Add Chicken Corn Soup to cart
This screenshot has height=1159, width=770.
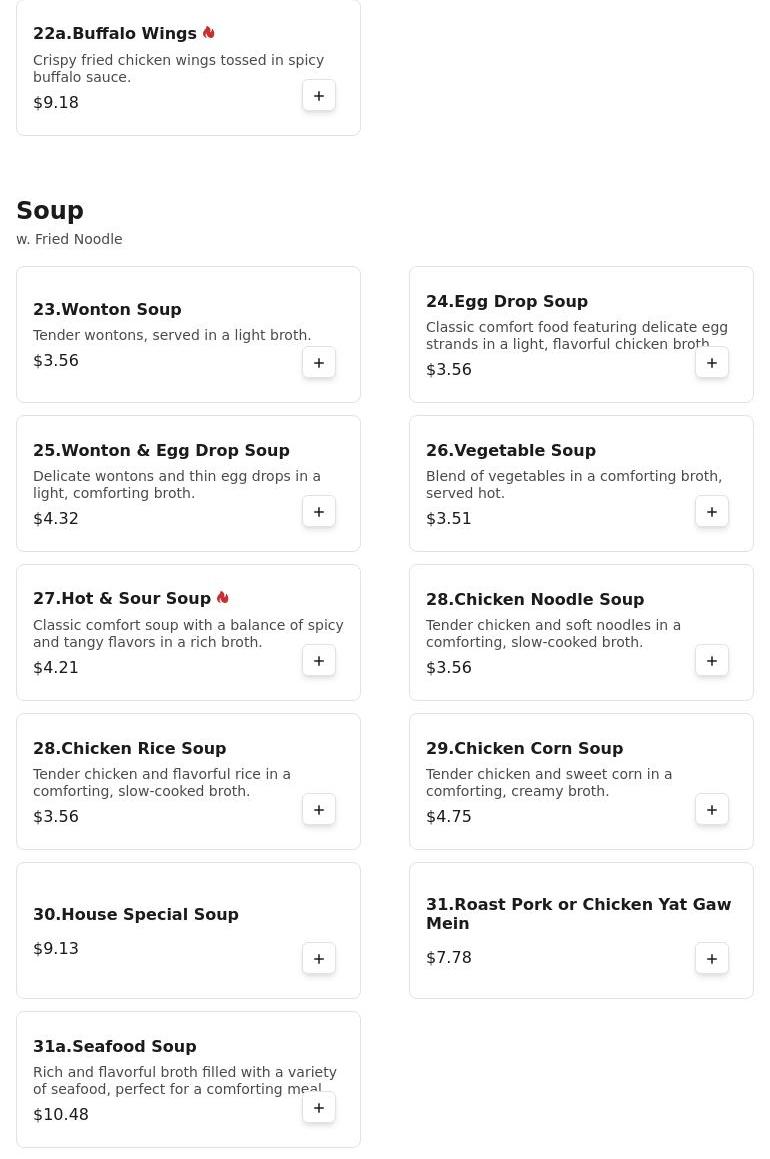[712, 810]
